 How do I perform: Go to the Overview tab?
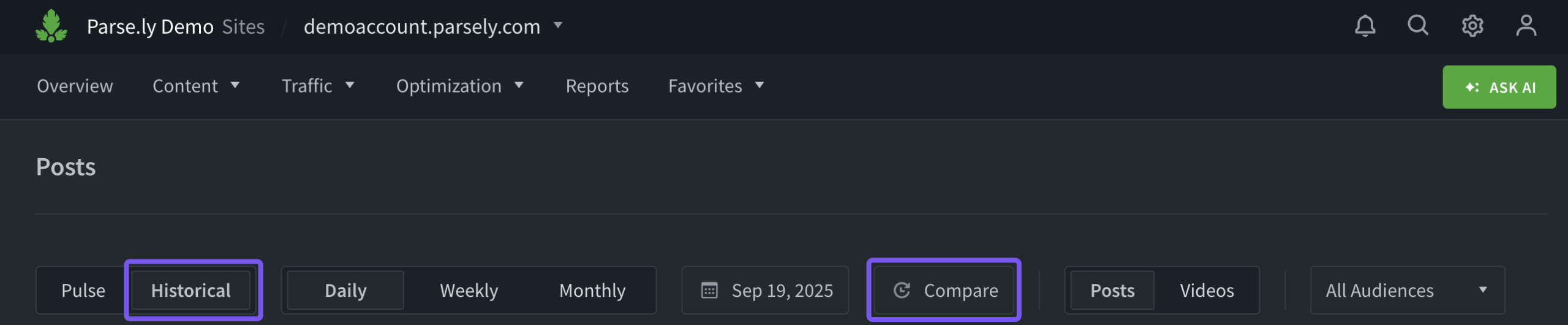75,86
